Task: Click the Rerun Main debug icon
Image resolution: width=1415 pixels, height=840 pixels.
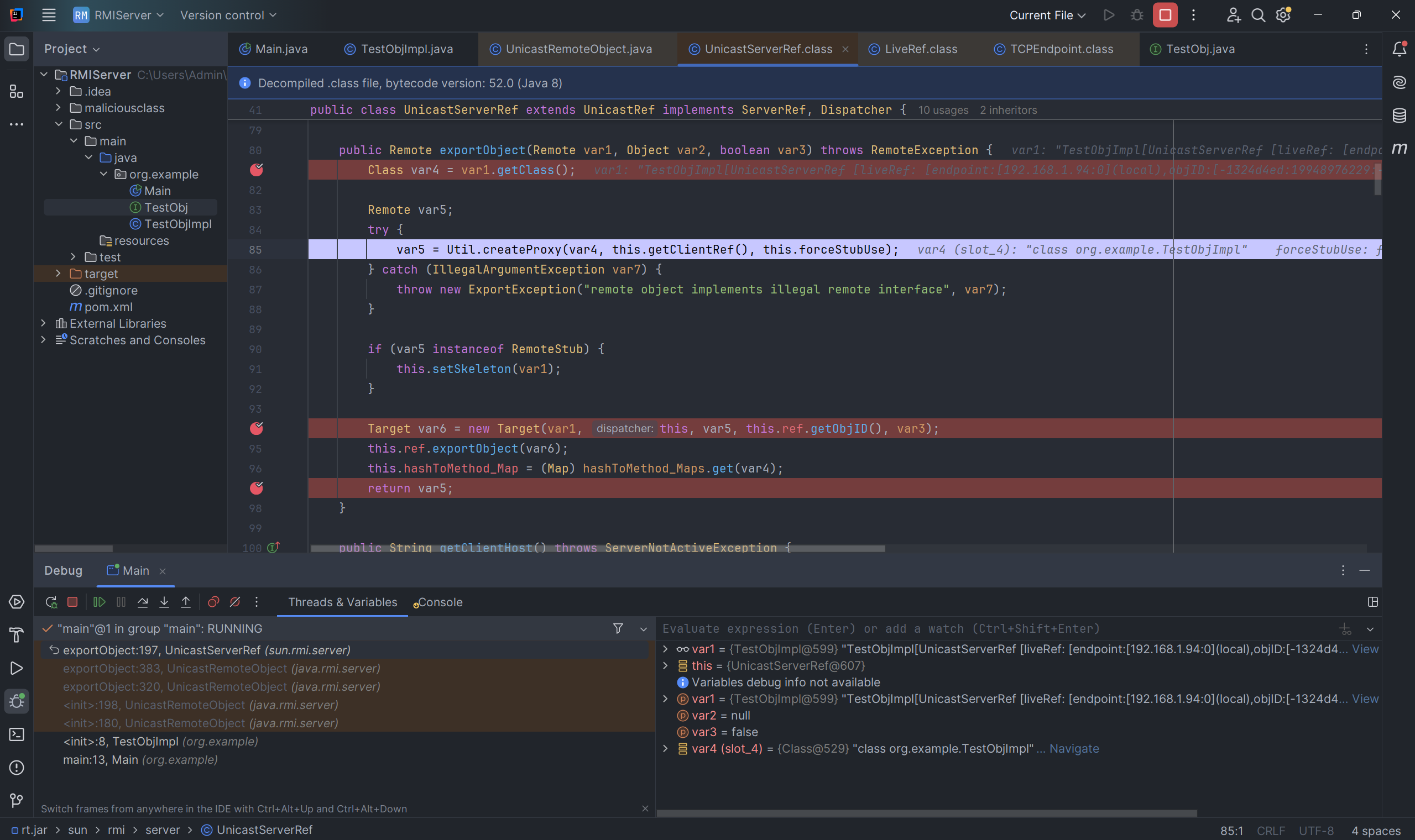Action: click(51, 602)
